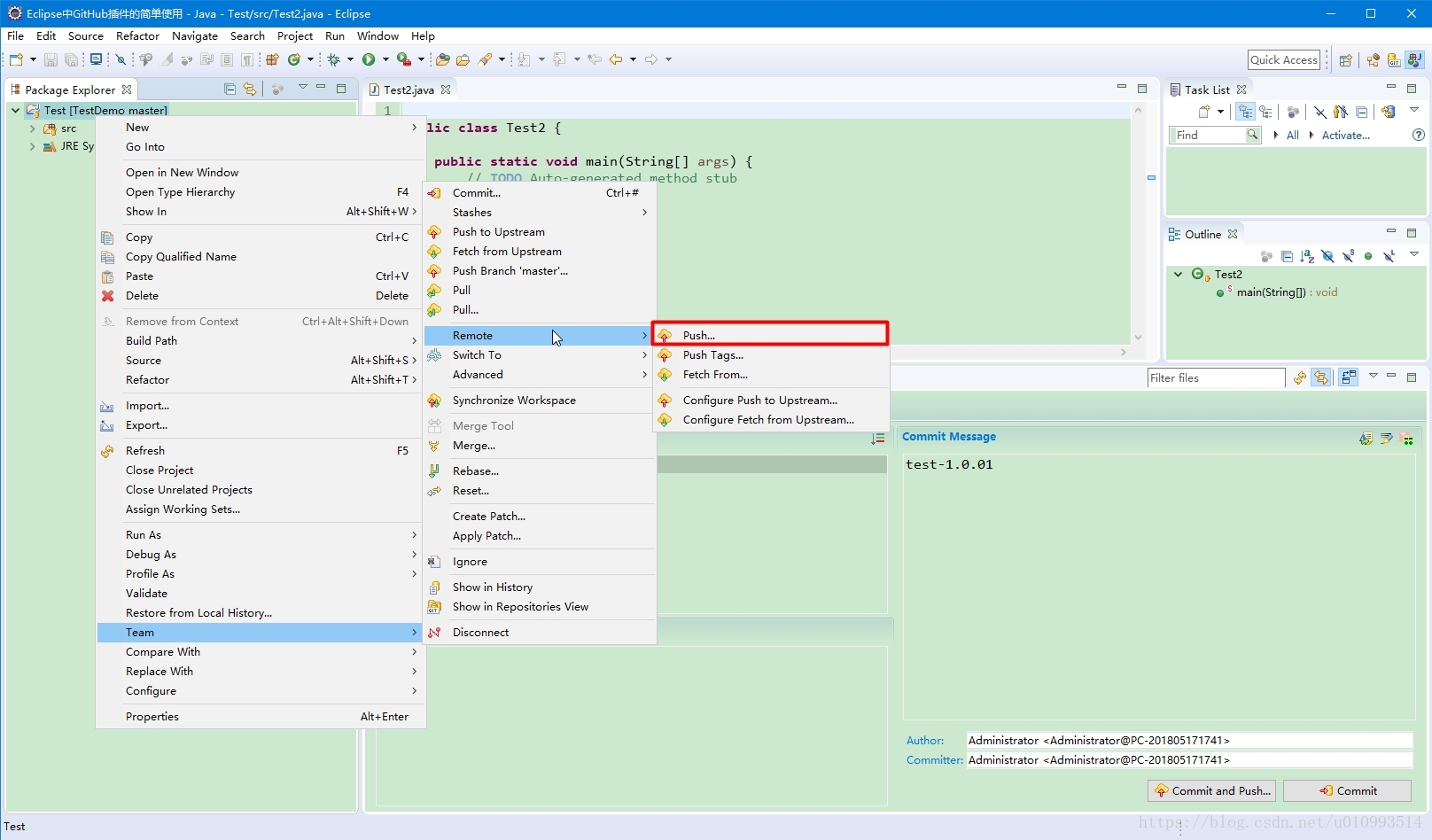Click the sort icon beside the staging list
The width and height of the screenshot is (1432, 840).
[877, 439]
